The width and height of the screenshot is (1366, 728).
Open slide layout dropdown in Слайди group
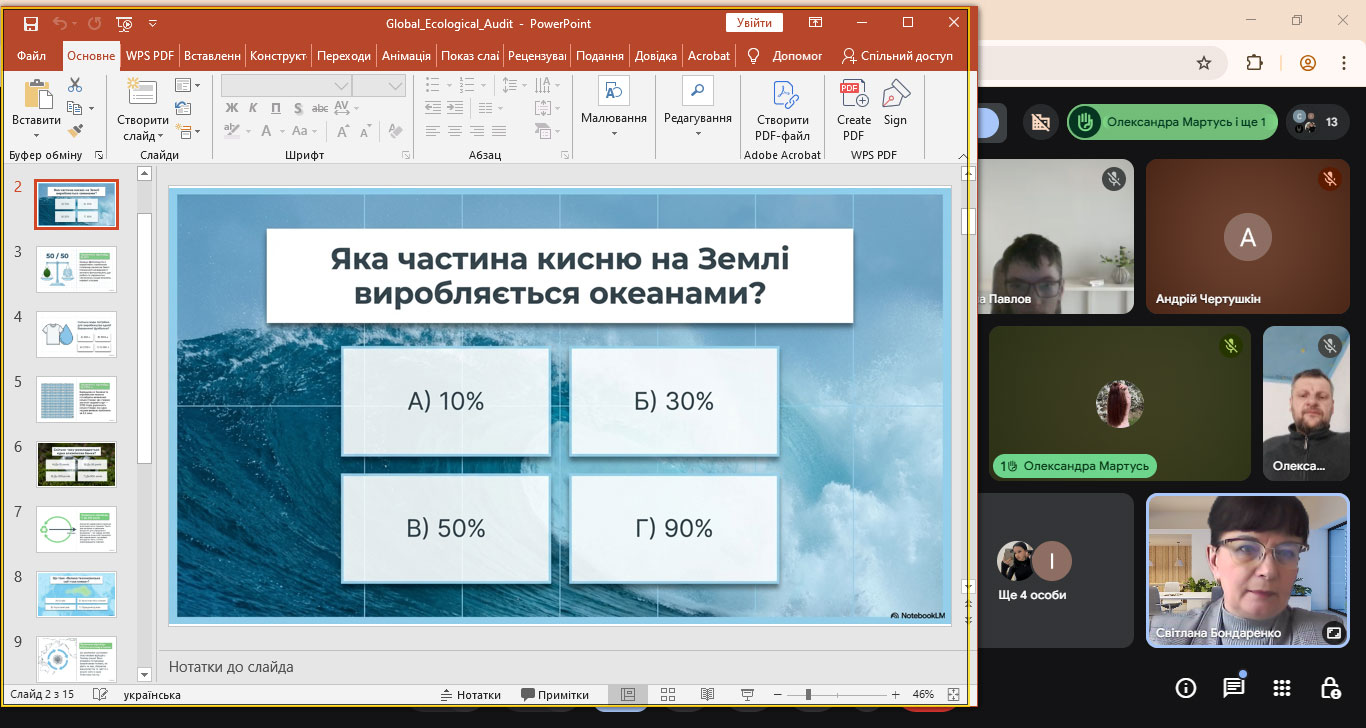pyautogui.click(x=187, y=85)
